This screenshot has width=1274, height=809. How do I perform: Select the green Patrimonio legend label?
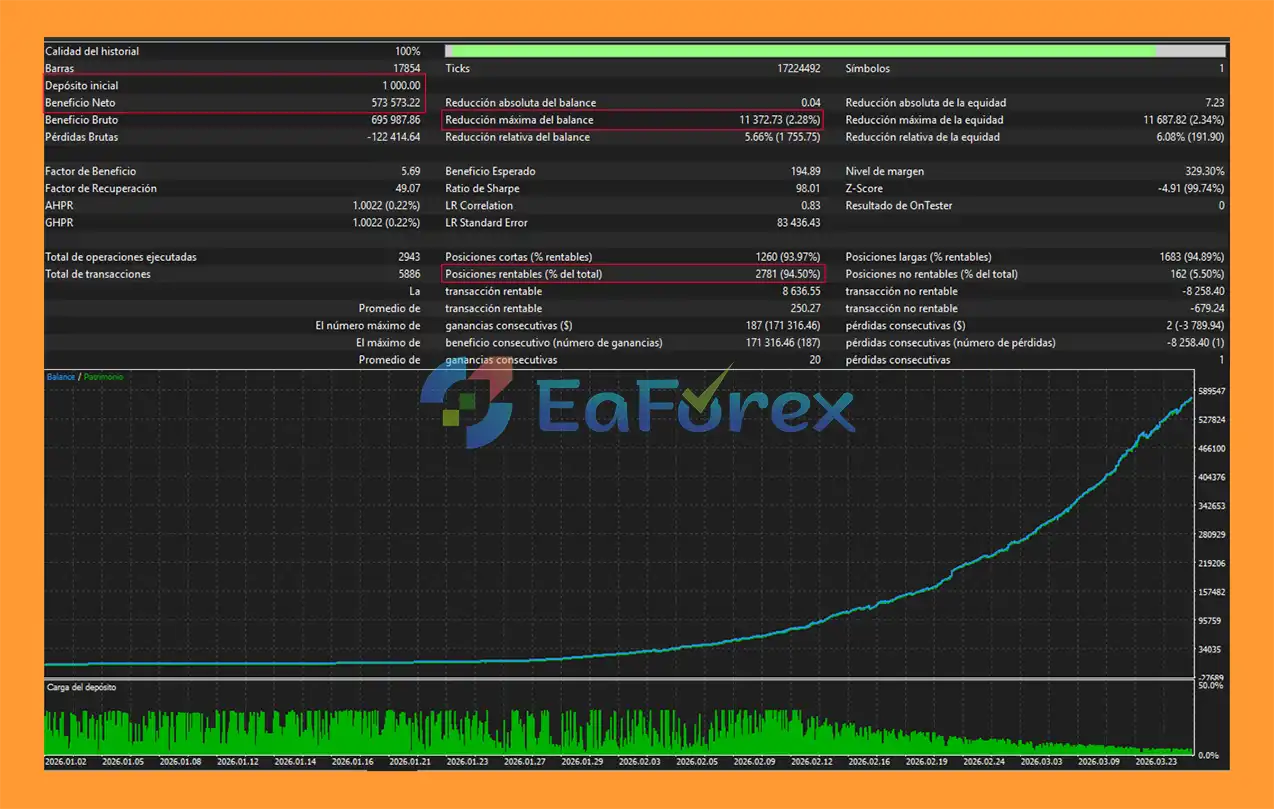[x=104, y=377]
